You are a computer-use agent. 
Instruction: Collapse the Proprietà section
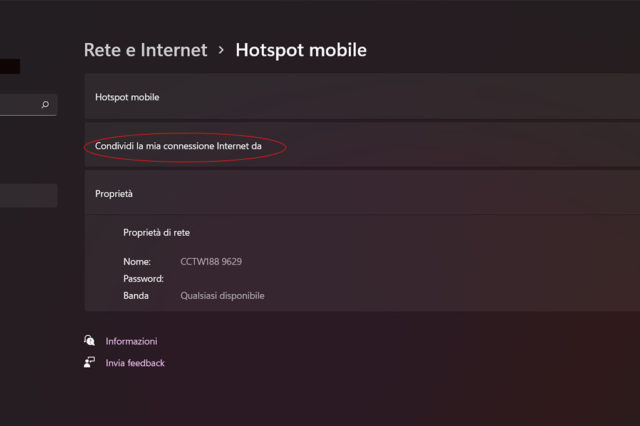tap(360, 193)
